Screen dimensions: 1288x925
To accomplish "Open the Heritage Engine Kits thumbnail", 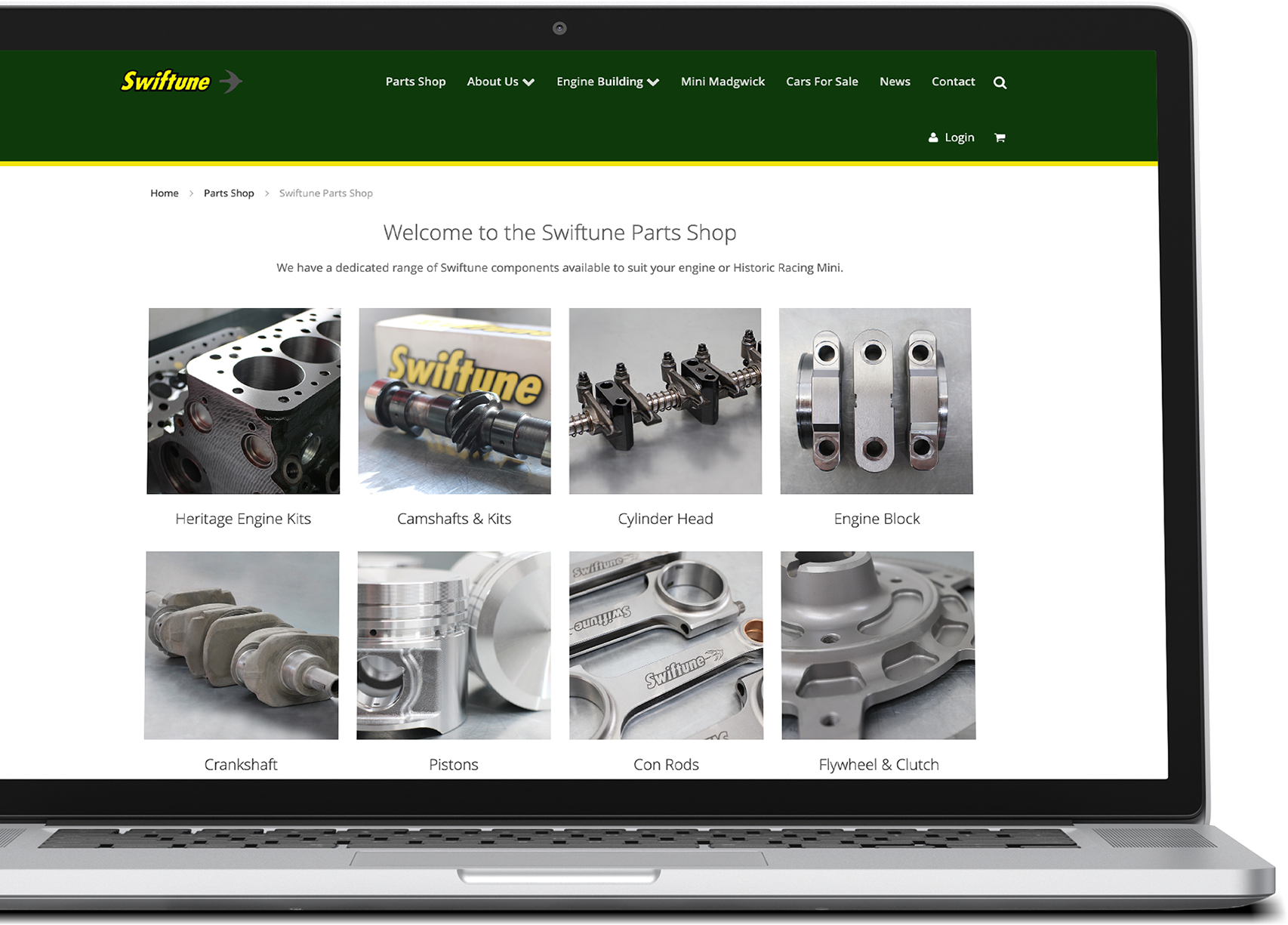I will (244, 401).
